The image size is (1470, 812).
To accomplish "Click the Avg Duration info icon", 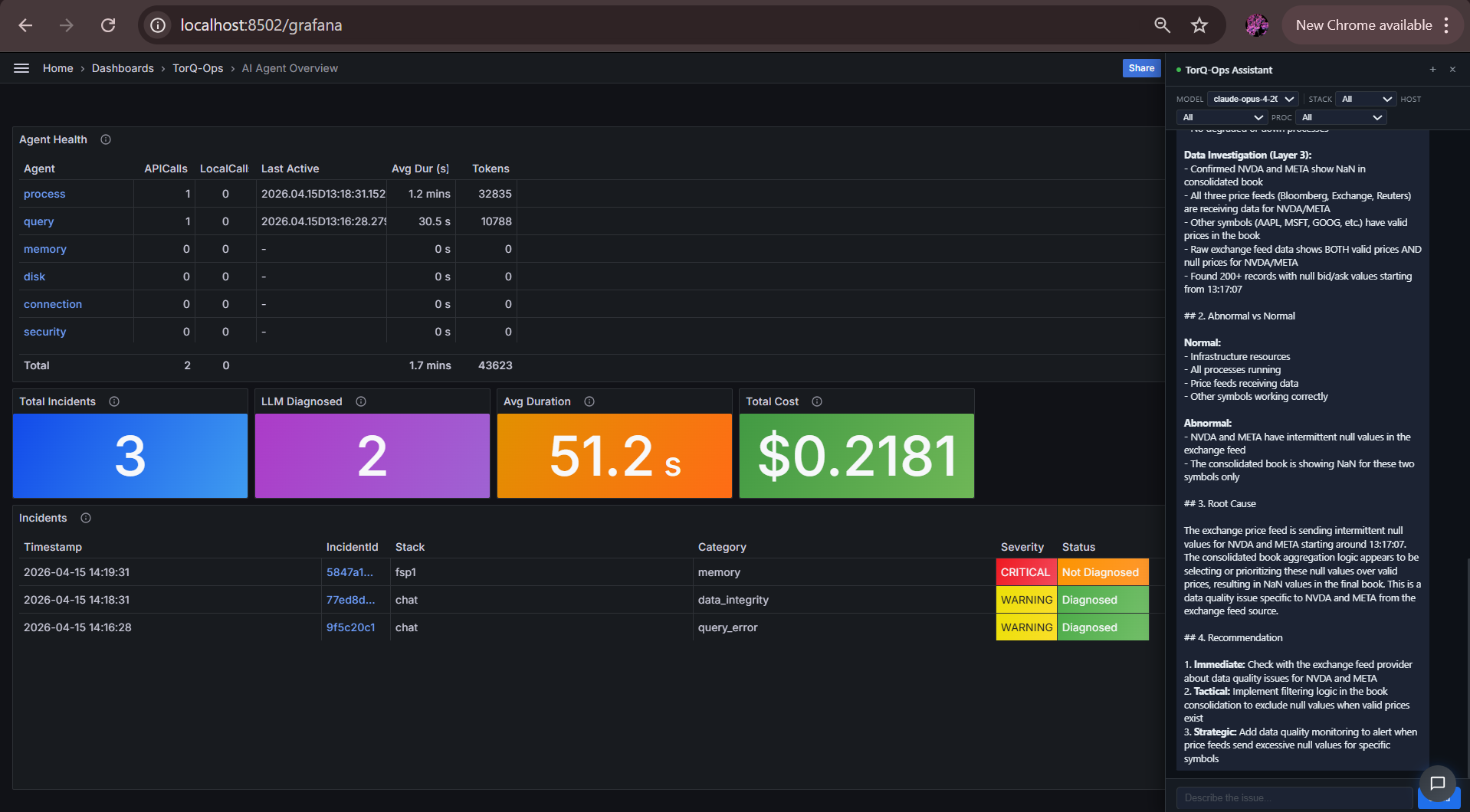I will point(589,401).
